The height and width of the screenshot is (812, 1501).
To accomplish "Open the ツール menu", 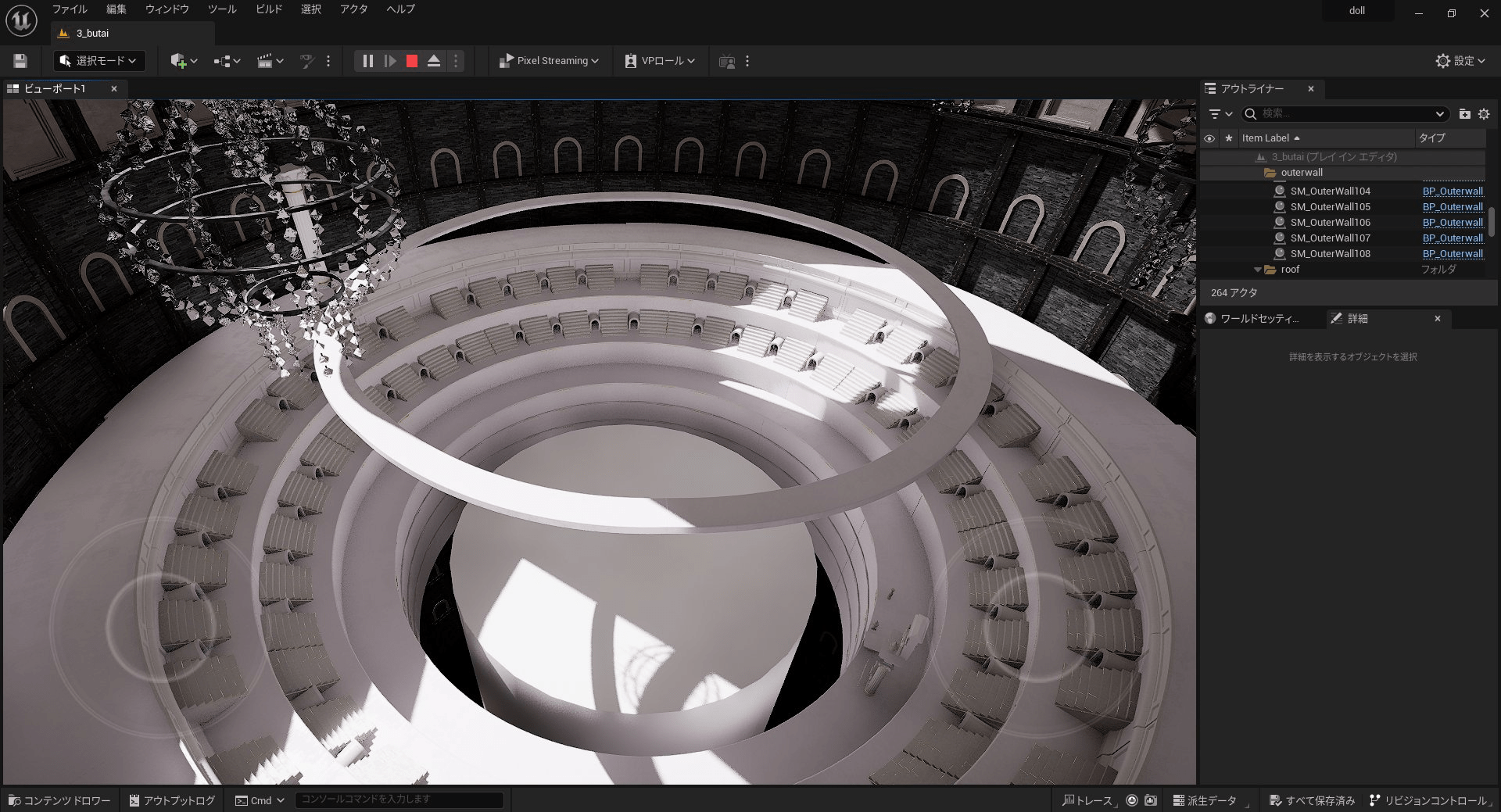I will (x=222, y=9).
